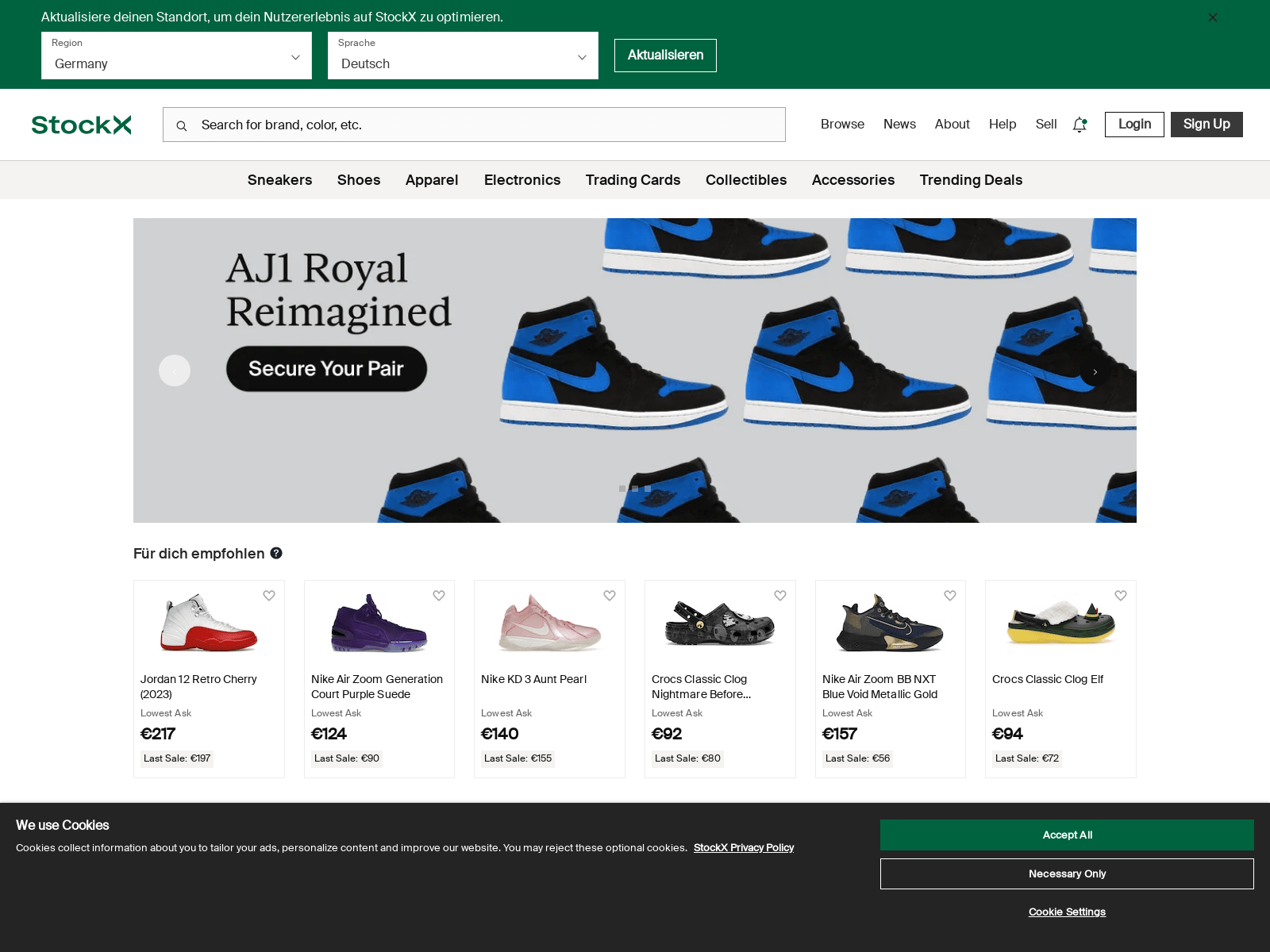The image size is (1270, 952).
Task: Close the location update banner
Action: click(x=1212, y=17)
